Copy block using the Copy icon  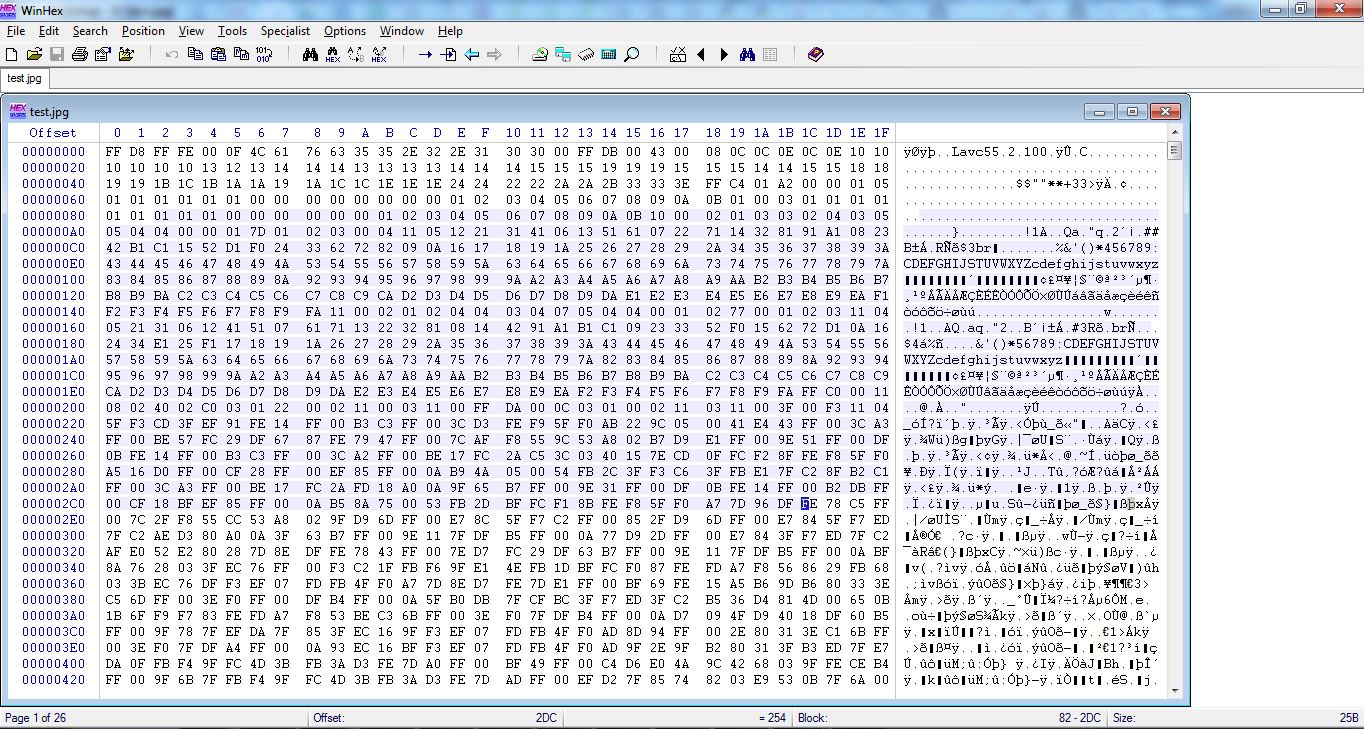point(195,54)
